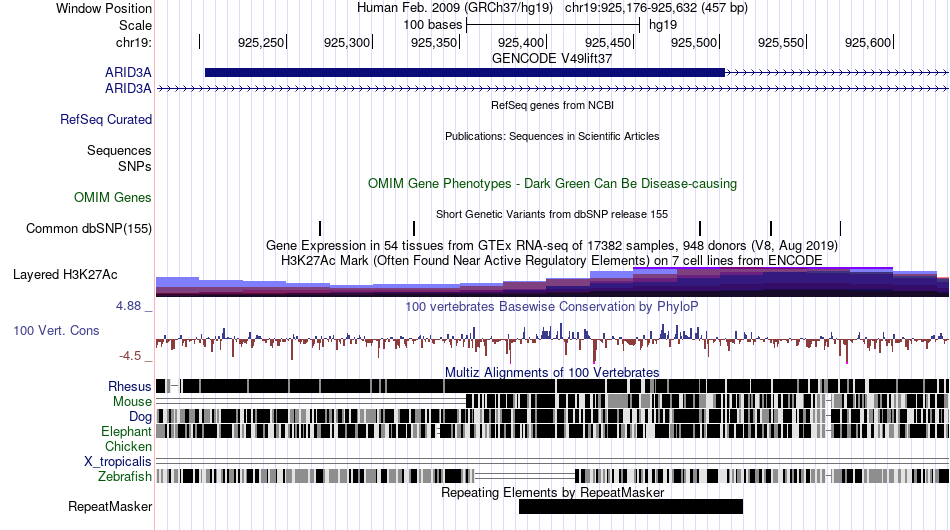Screen dimensions: 950x530
Task: Select the X_tropicalis alignment label
Action: 118,462
